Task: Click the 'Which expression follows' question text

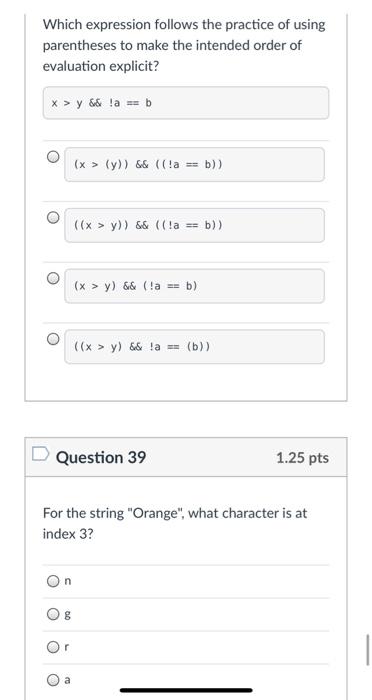Action: (184, 46)
